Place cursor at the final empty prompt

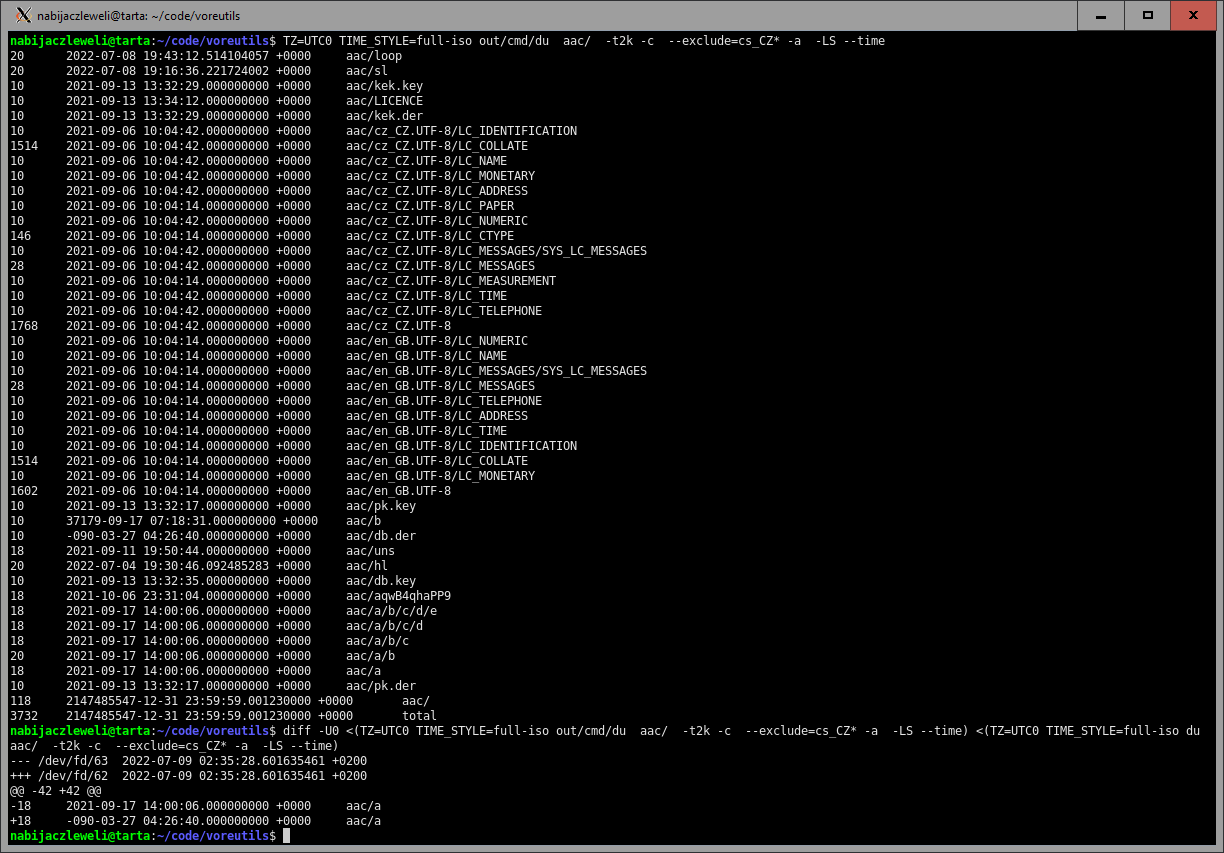click(x=286, y=836)
